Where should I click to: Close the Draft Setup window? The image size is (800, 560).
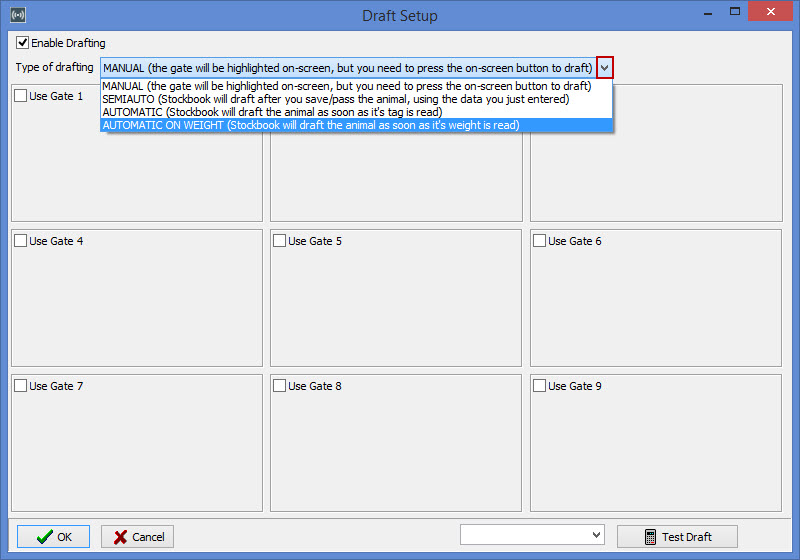(x=770, y=12)
